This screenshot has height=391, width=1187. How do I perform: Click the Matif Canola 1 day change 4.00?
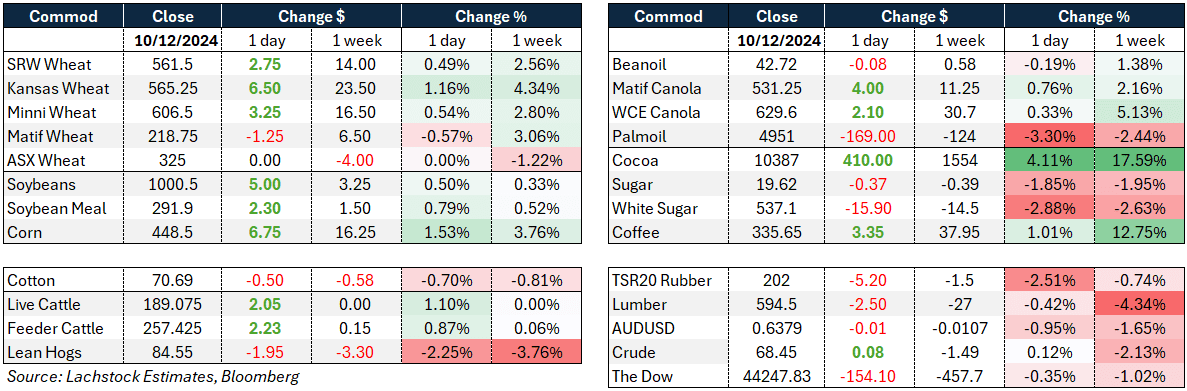(868, 88)
